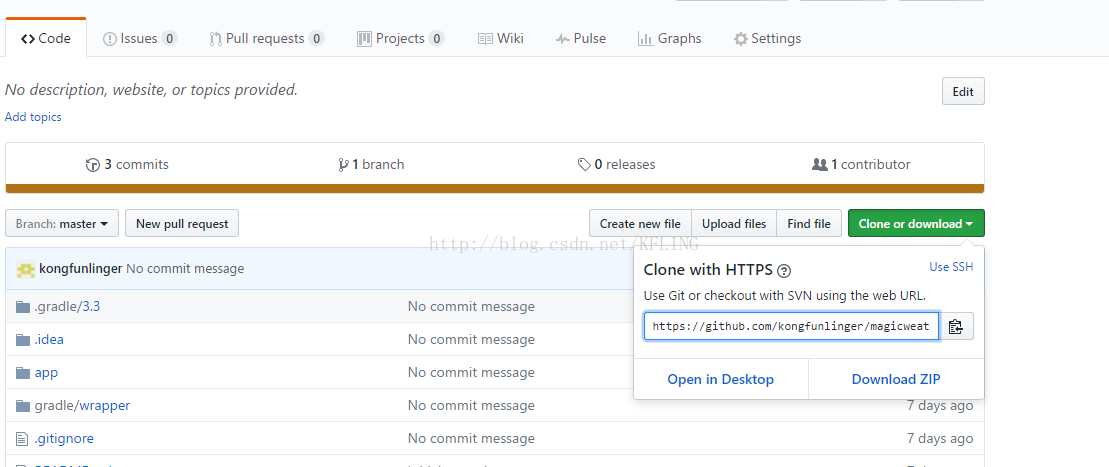Open the Issues tab

(x=139, y=39)
